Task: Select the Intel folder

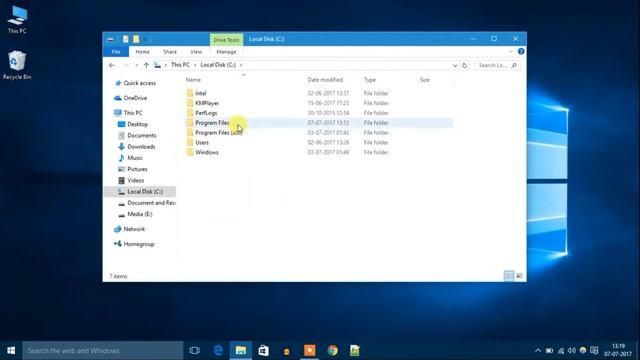Action: pos(200,93)
